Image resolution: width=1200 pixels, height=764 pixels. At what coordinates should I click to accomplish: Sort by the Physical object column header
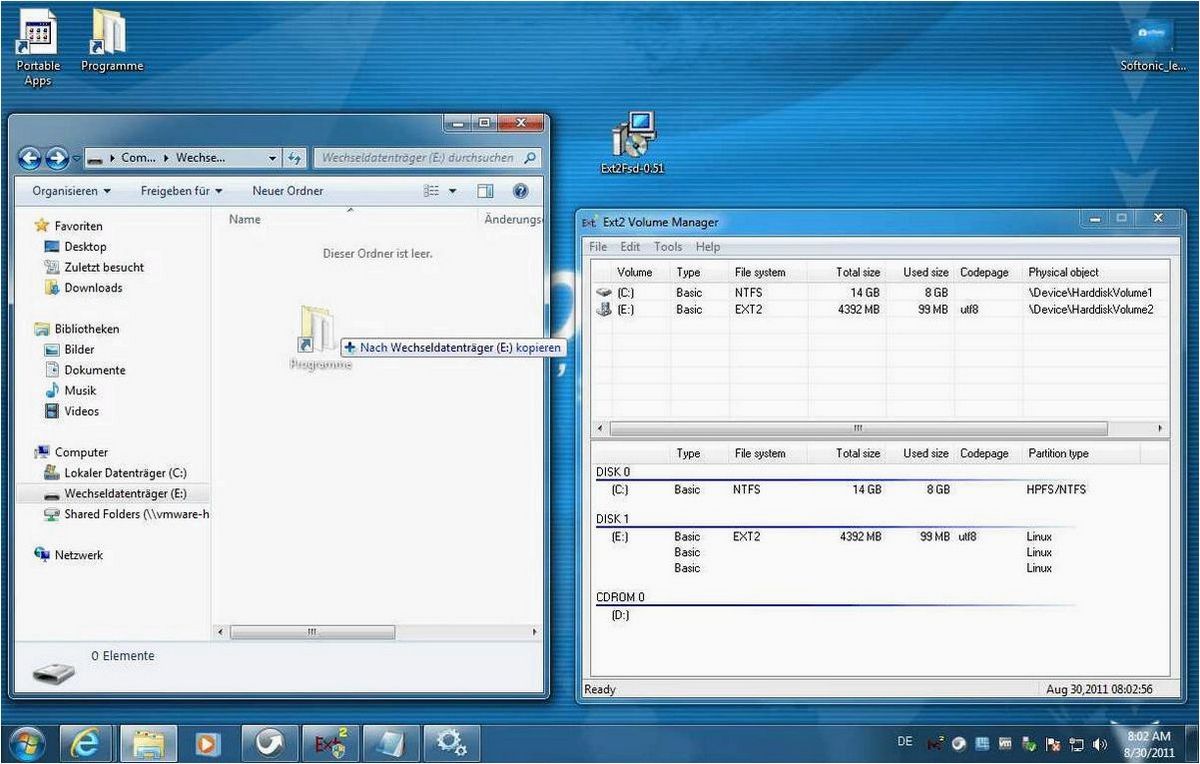[x=1063, y=272]
